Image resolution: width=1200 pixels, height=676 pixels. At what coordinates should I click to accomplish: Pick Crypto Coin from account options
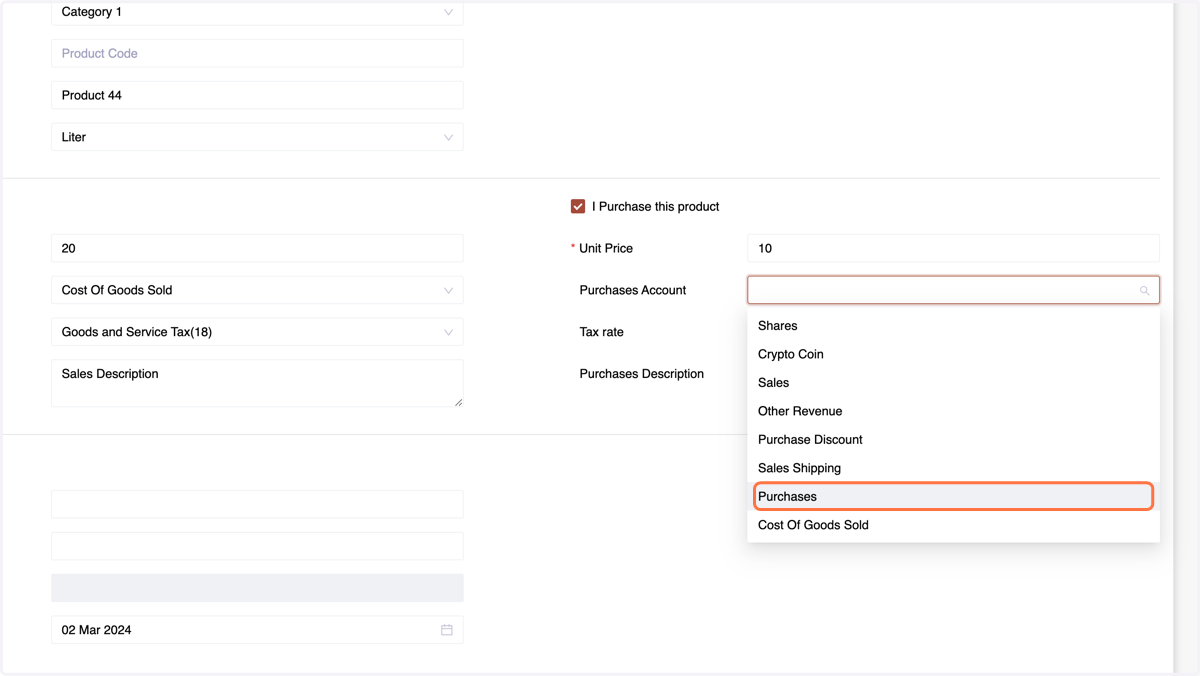pyautogui.click(x=953, y=354)
